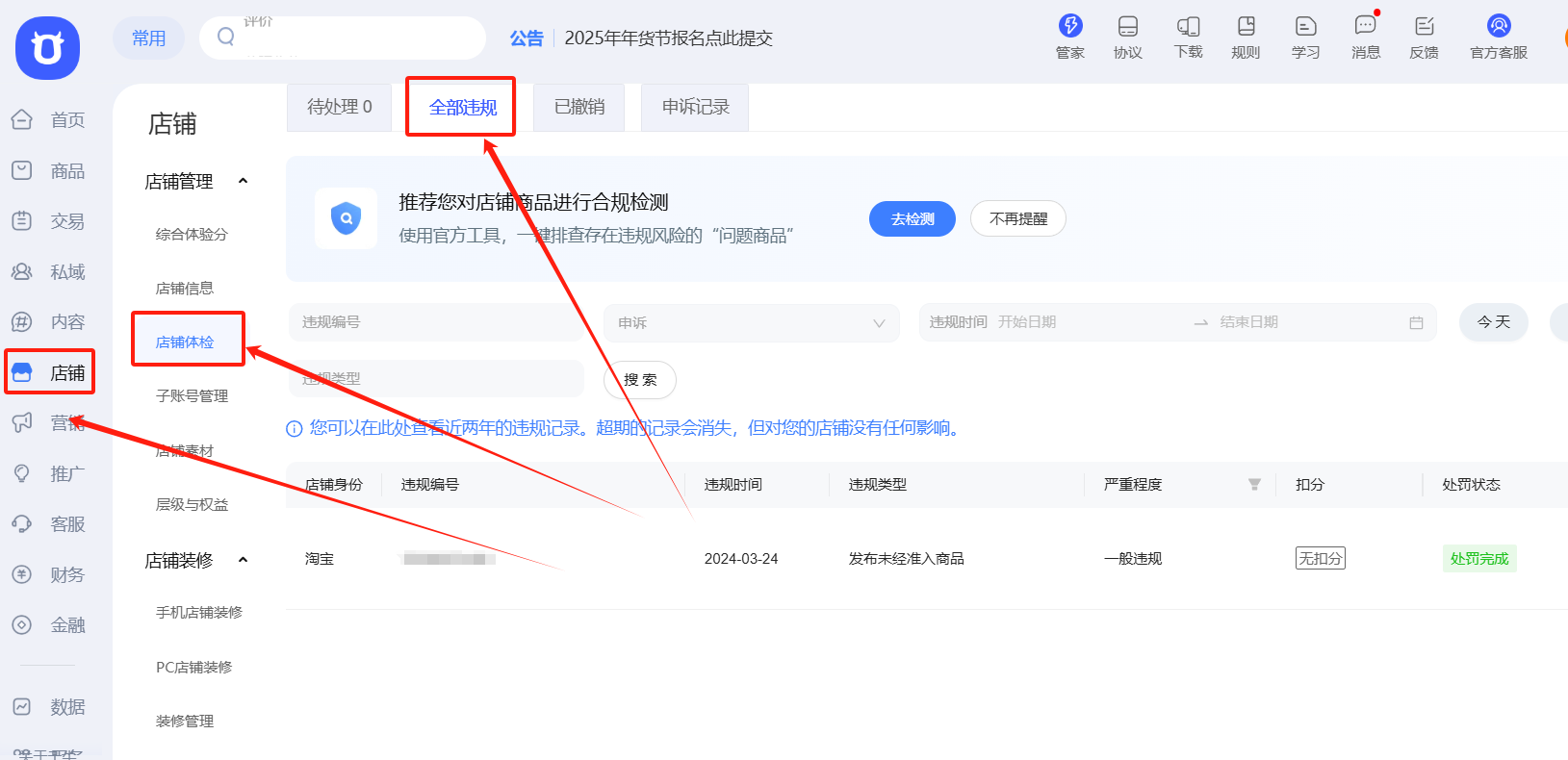Open the 数据 sidebar section
This screenshot has width=1568, height=760.
48,707
